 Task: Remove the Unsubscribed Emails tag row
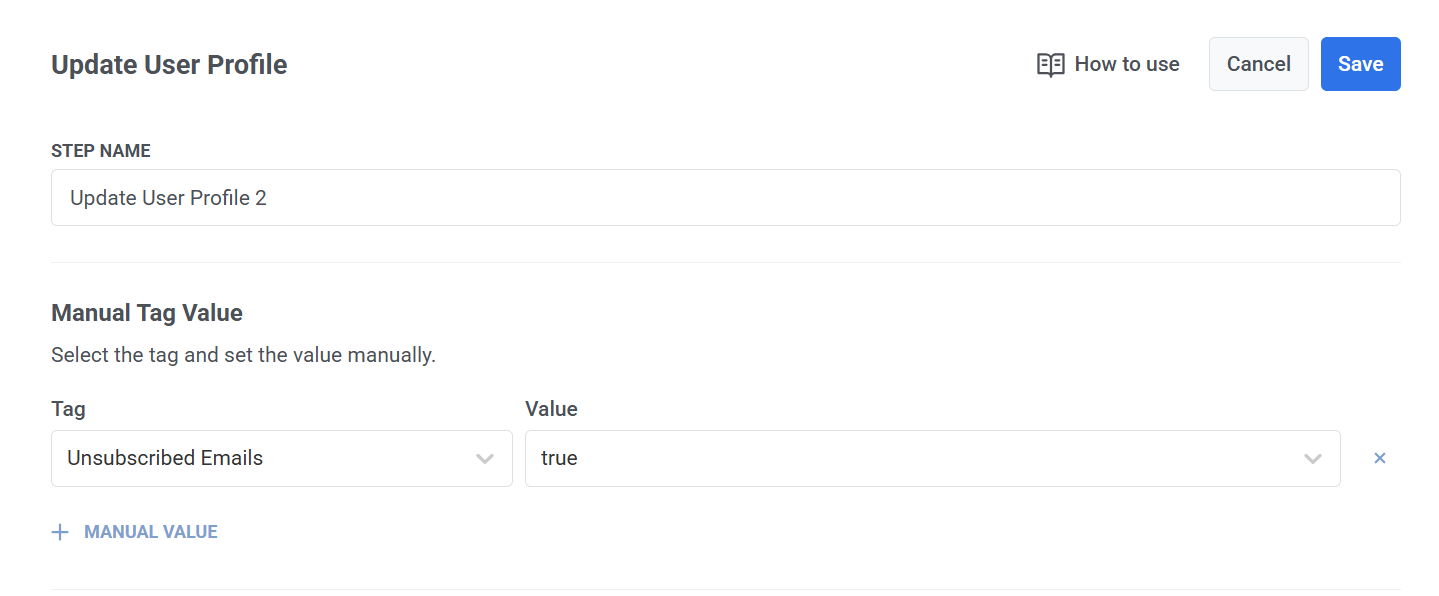pos(1380,458)
